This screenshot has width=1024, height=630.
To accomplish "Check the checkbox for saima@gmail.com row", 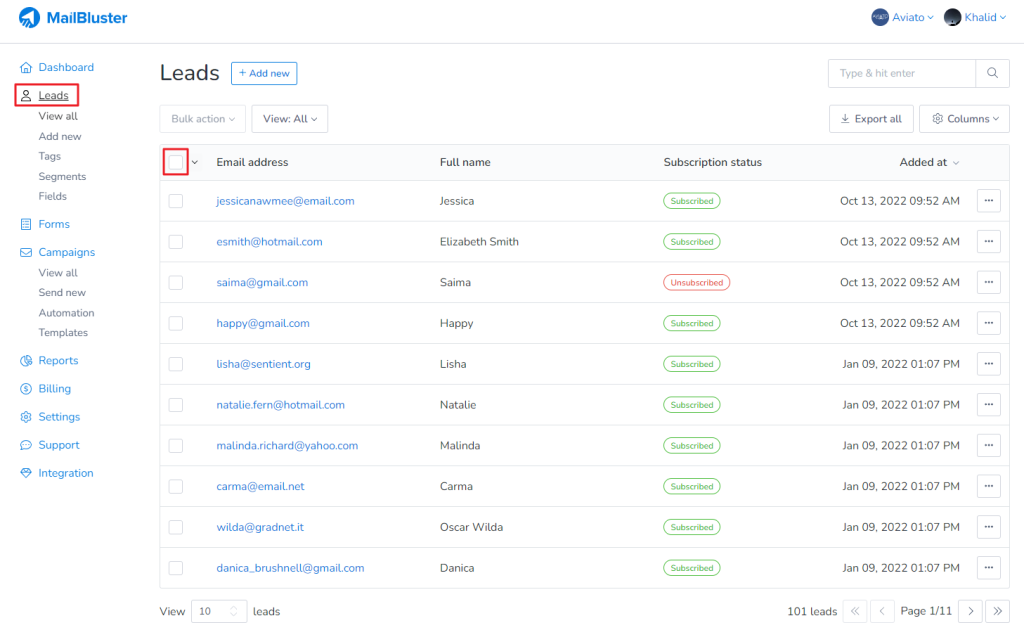I will 176,282.
